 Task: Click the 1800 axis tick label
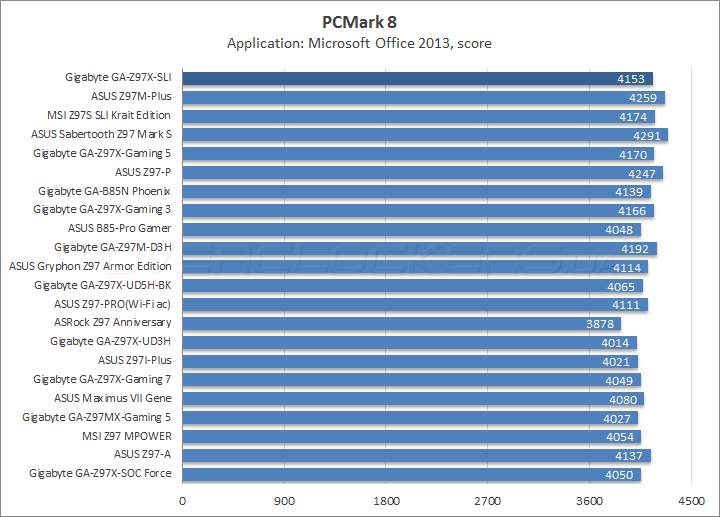point(386,501)
